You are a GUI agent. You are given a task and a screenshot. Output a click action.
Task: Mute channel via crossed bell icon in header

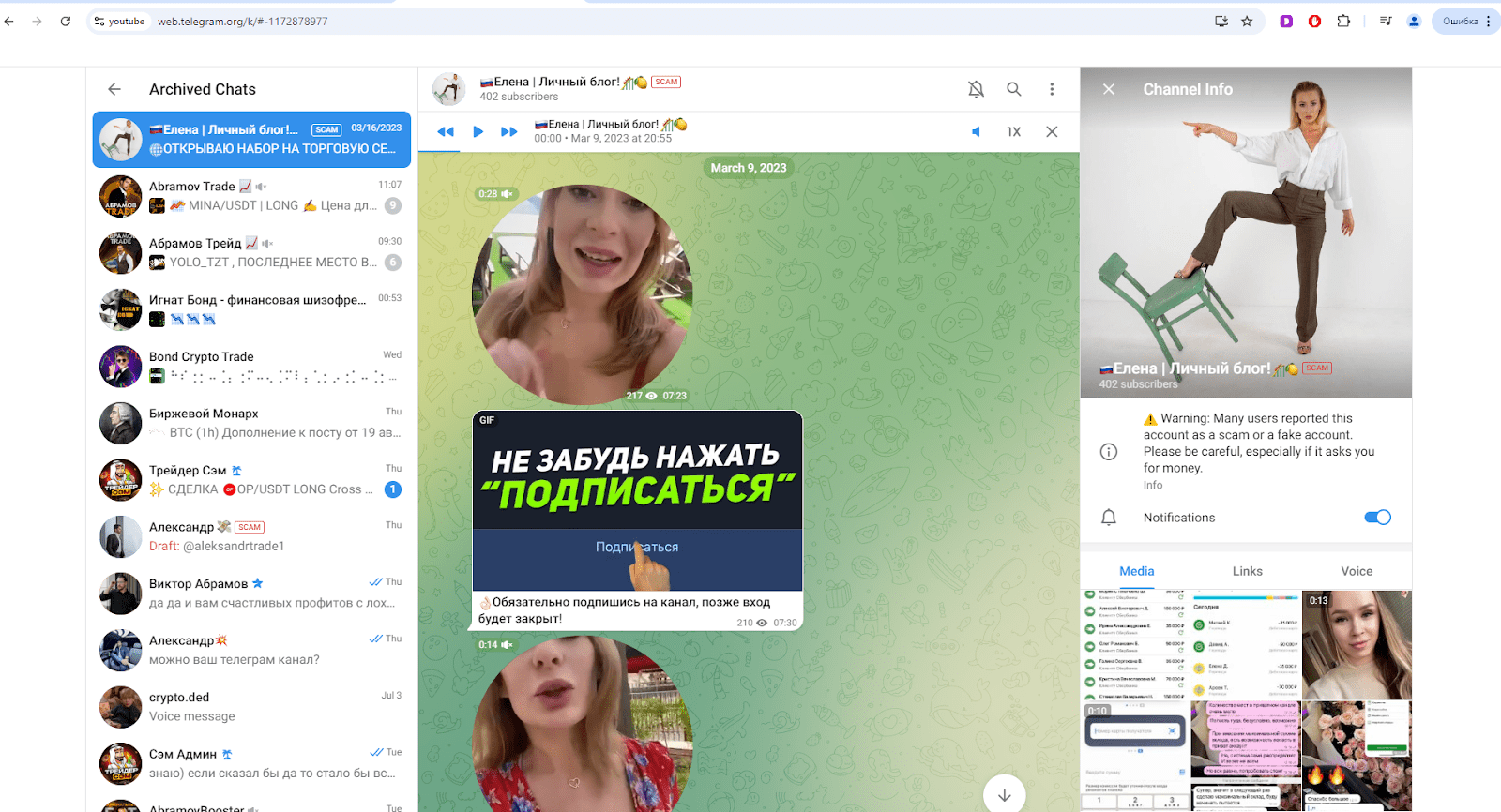tap(976, 89)
